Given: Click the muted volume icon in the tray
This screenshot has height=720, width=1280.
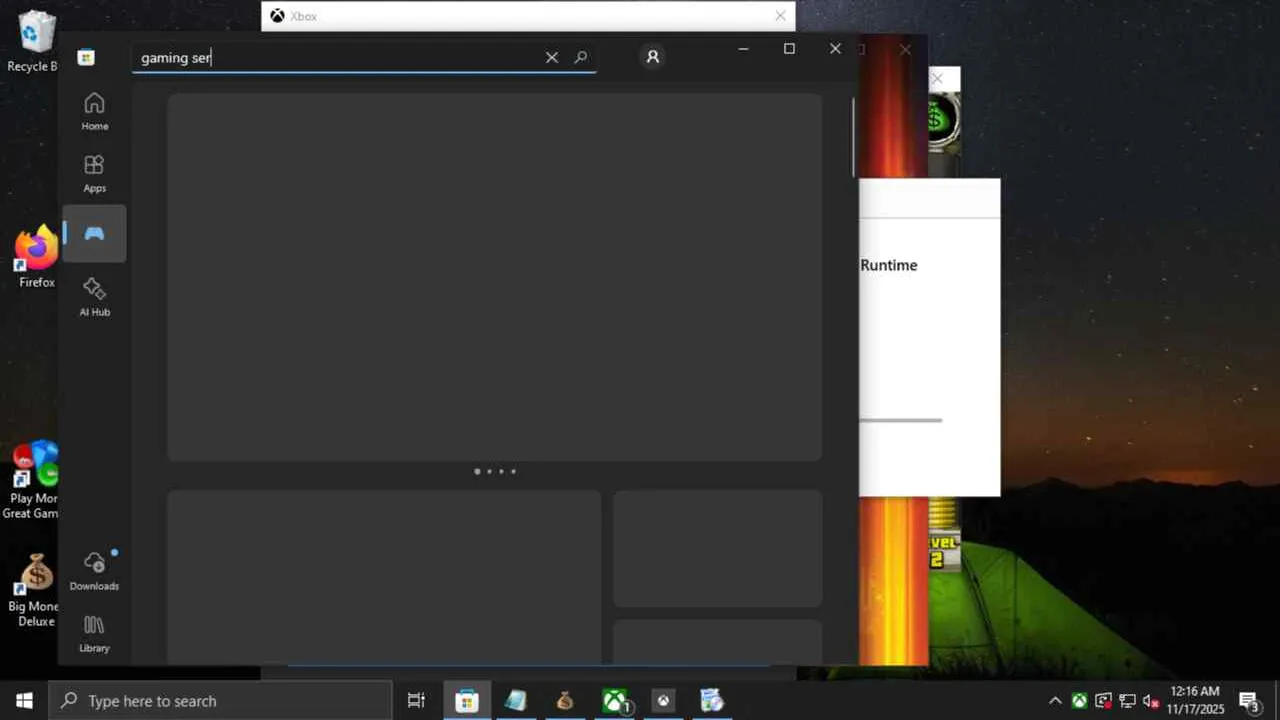Looking at the screenshot, I should [x=1151, y=701].
